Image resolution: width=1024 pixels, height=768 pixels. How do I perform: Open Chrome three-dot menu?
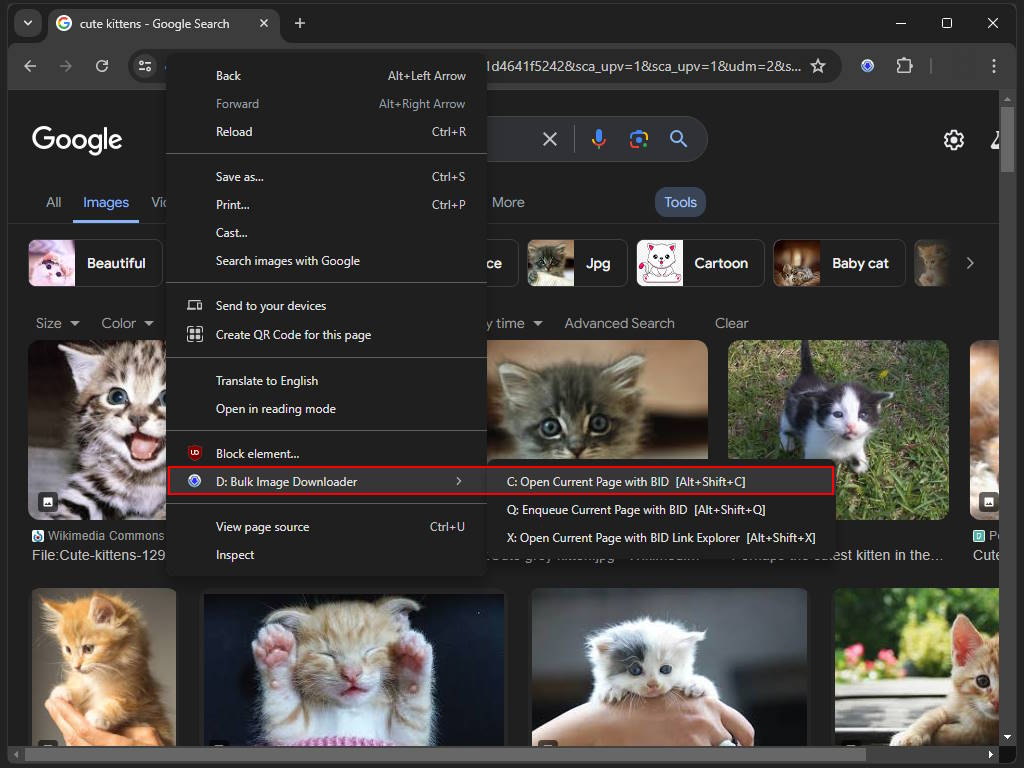993,66
